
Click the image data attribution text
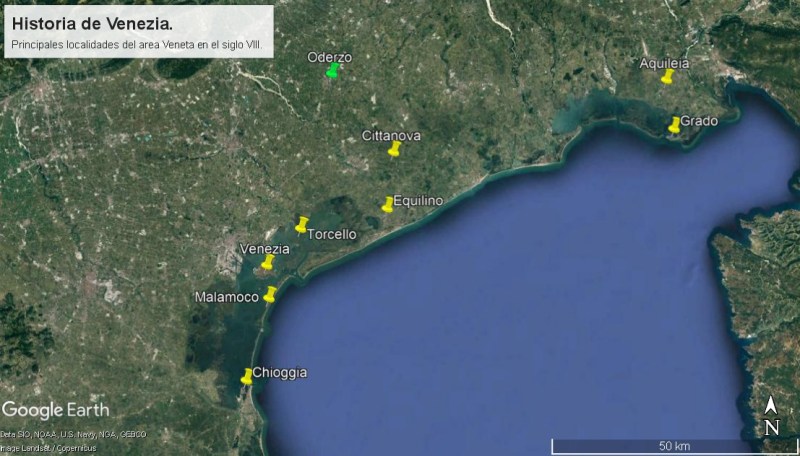pos(73,439)
